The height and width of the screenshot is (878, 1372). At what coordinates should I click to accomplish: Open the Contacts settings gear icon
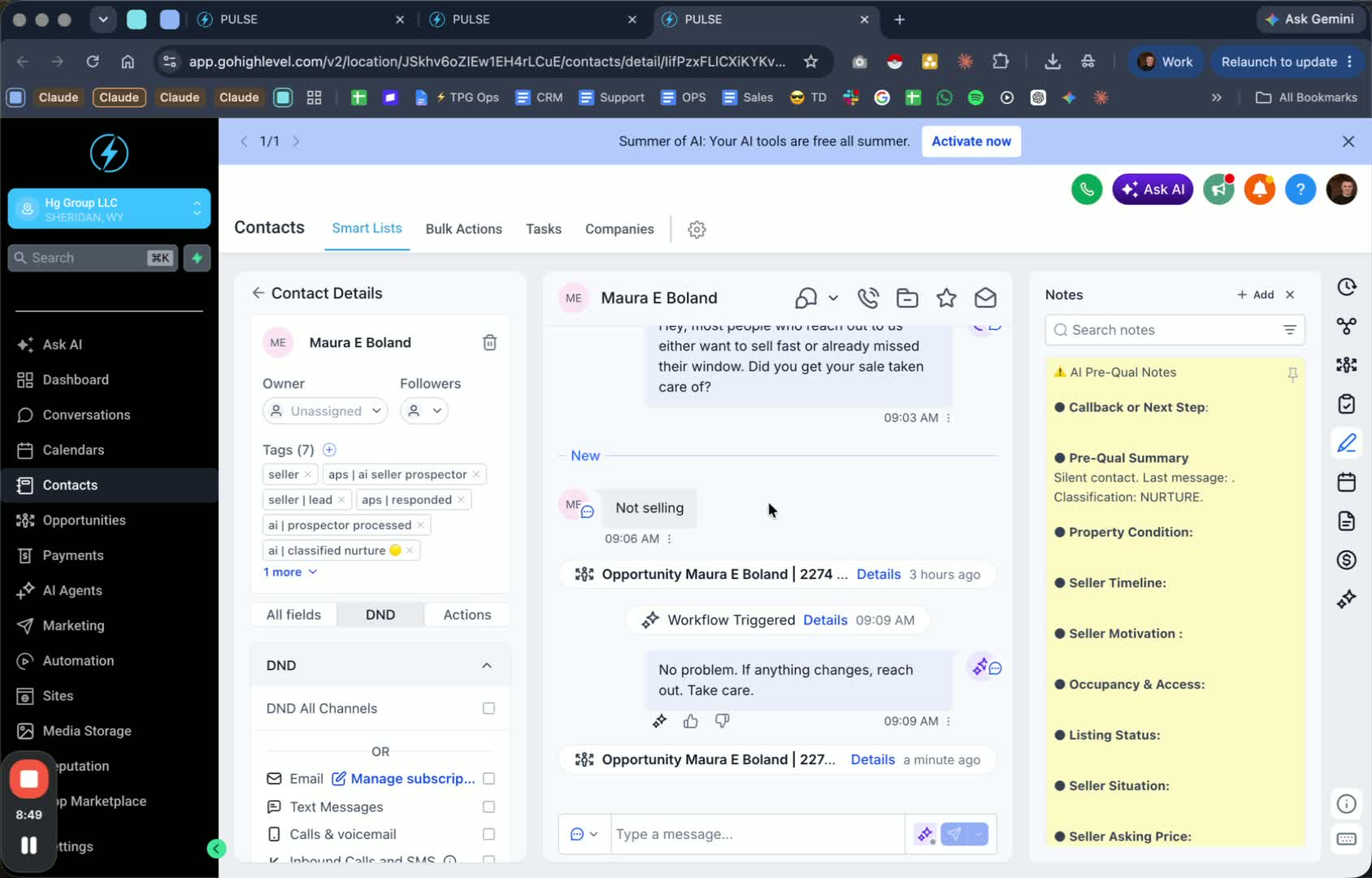point(697,229)
